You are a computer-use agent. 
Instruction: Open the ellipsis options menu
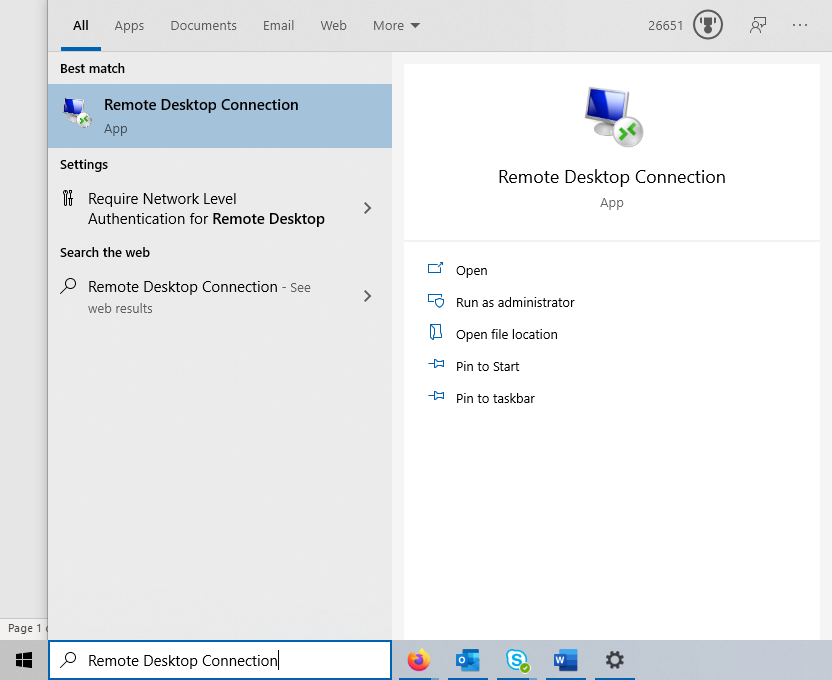[800, 24]
